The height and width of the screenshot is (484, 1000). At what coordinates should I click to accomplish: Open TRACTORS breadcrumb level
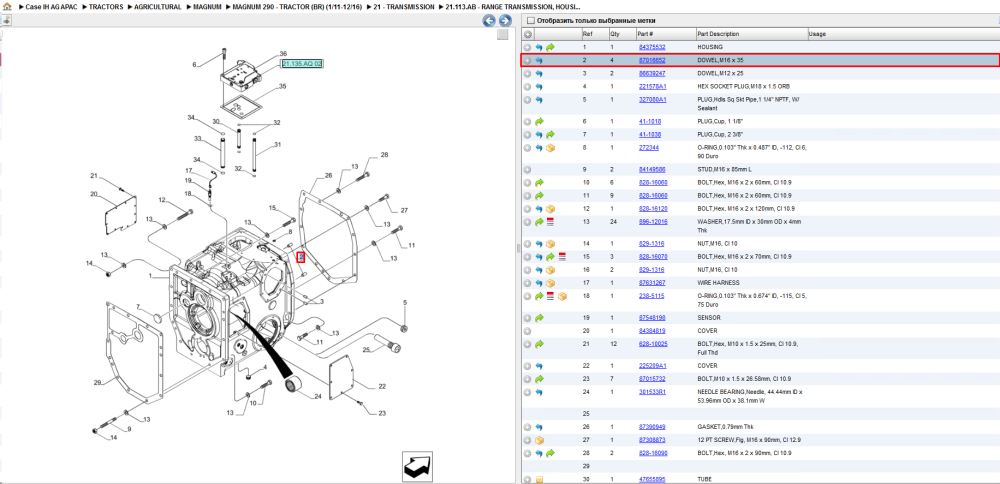pyautogui.click(x=106, y=6)
